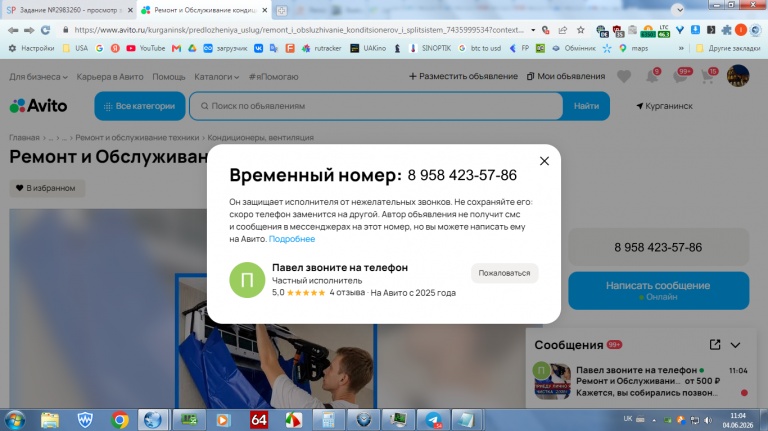The image size is (768, 431).
Task: Open Windows Start menu
Action: pos(15,420)
